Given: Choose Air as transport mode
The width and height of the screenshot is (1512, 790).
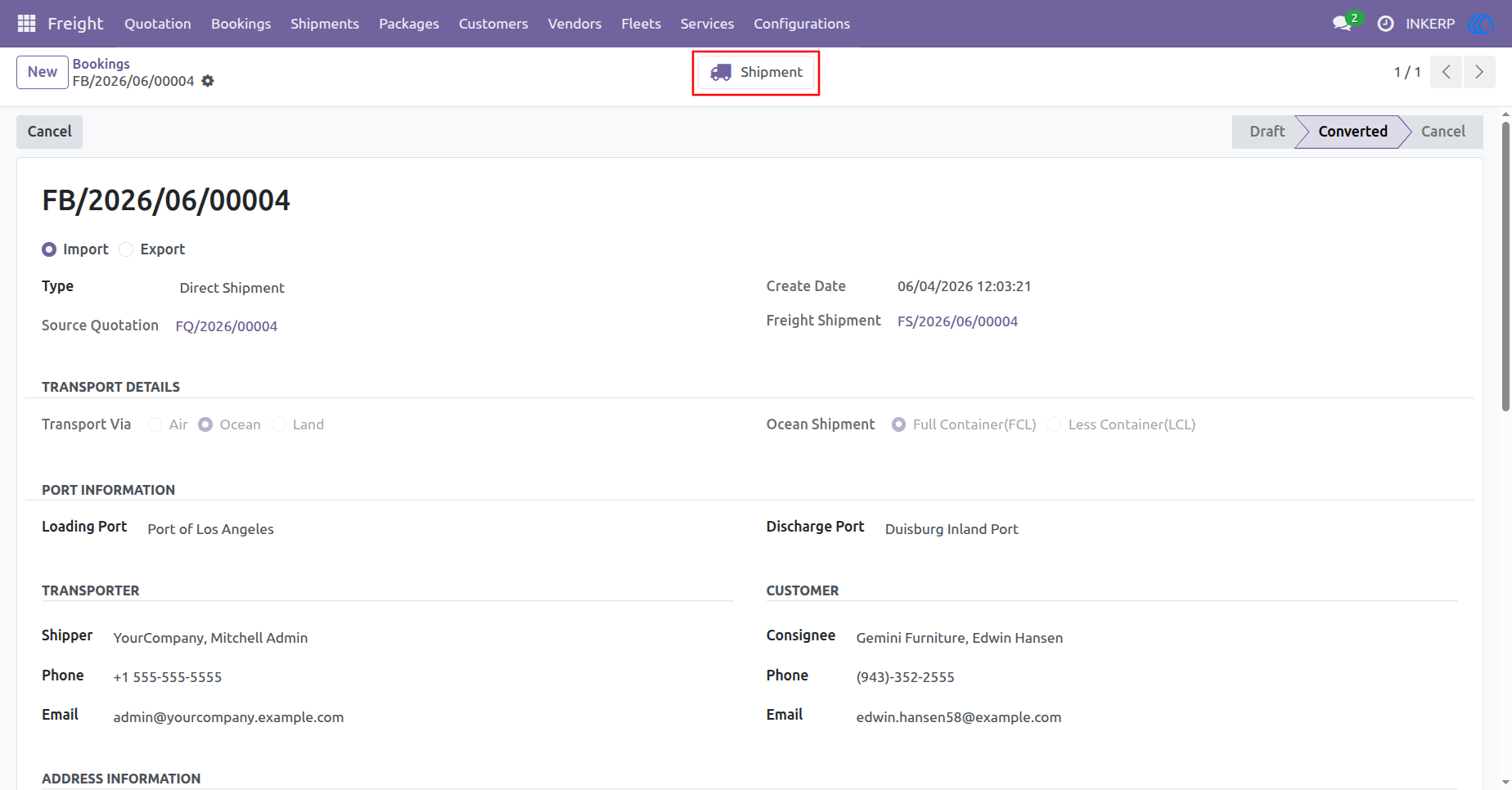Looking at the screenshot, I should pyautogui.click(x=155, y=424).
